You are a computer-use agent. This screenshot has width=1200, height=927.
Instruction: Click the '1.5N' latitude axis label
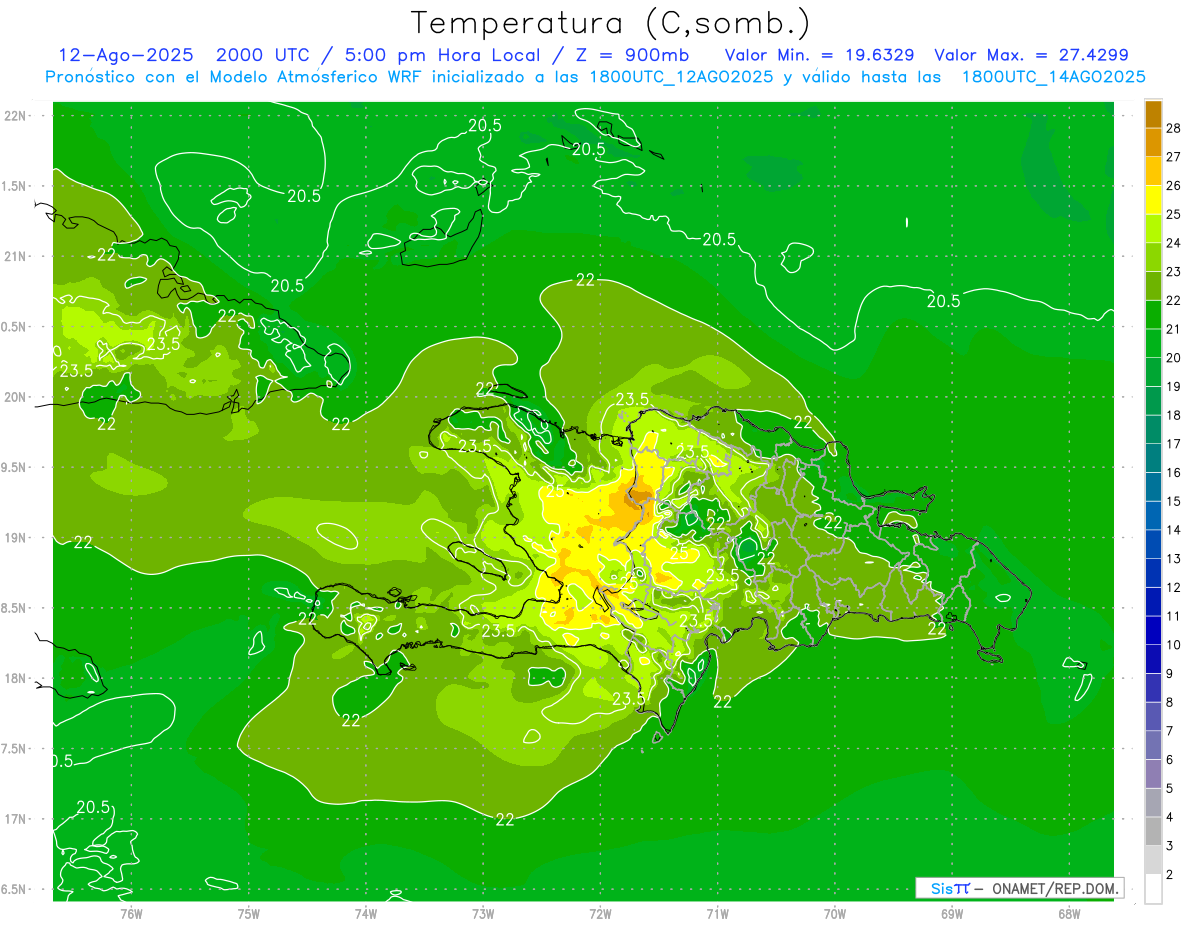(x=14, y=186)
